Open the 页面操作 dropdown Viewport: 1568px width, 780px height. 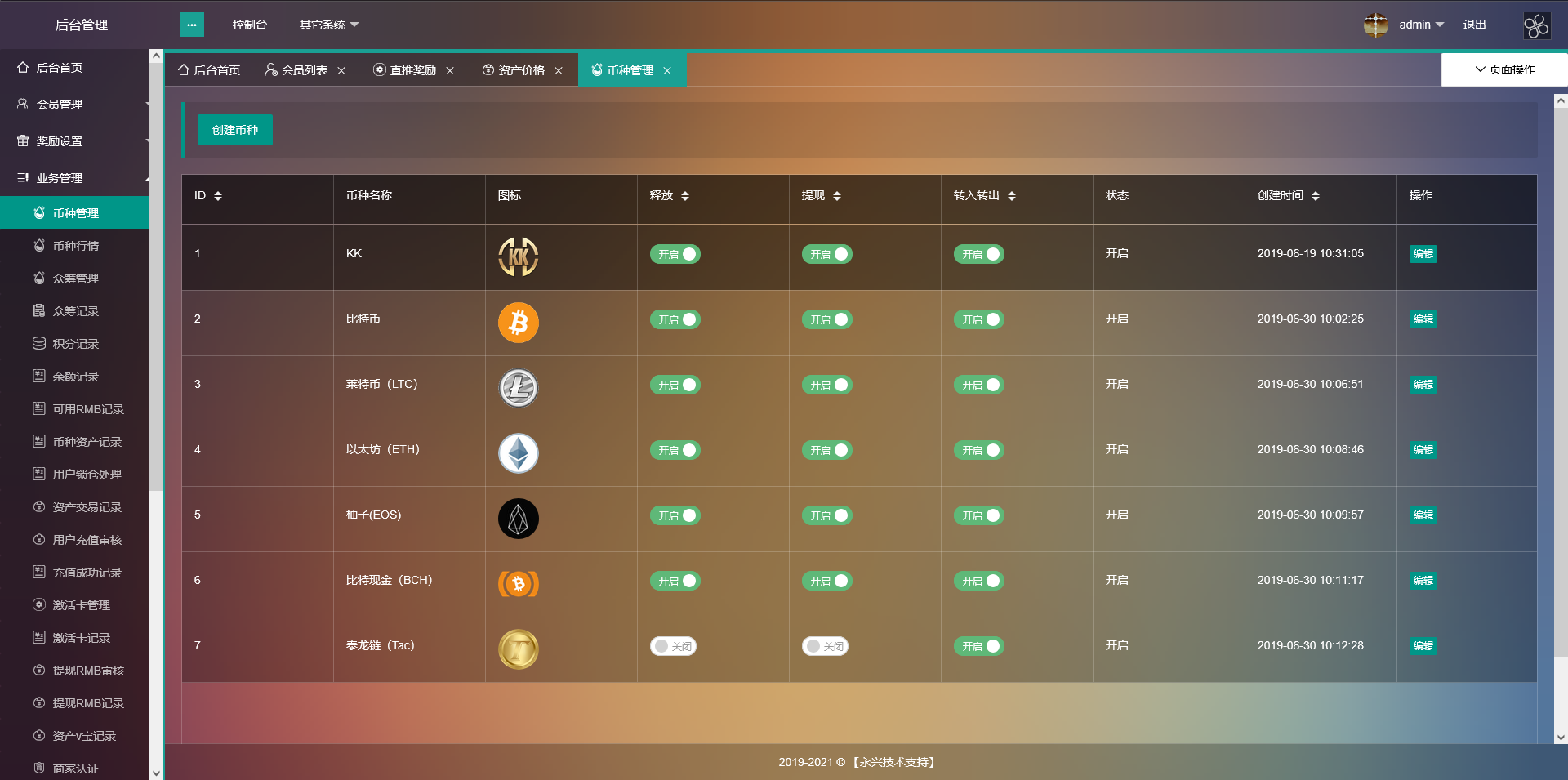coord(1504,69)
